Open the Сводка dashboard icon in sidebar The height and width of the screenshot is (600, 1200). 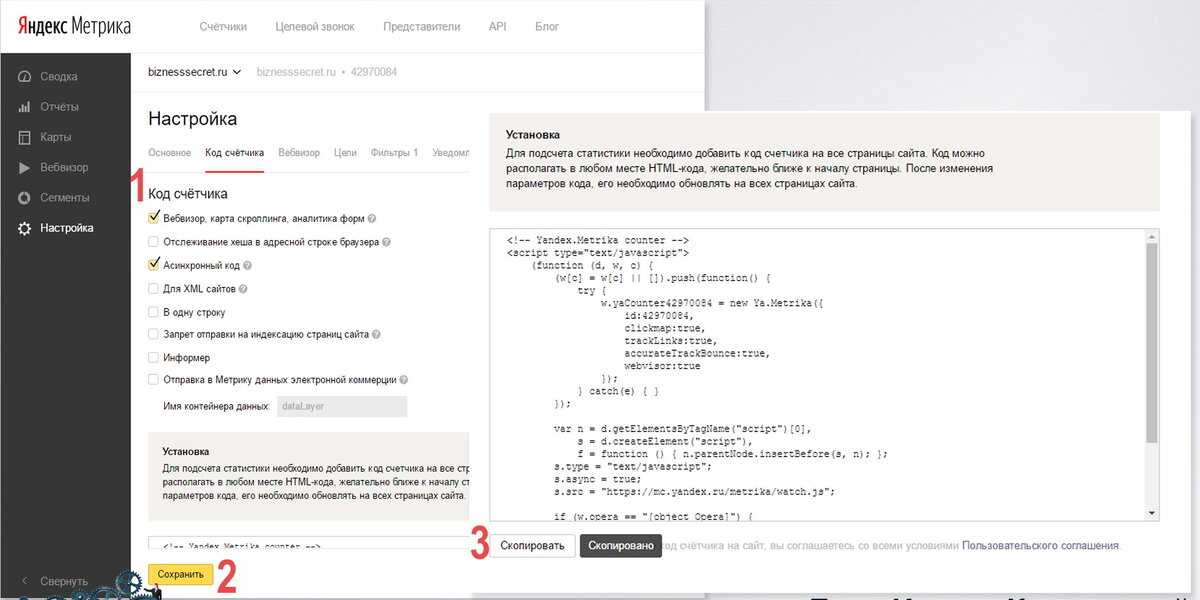25,77
